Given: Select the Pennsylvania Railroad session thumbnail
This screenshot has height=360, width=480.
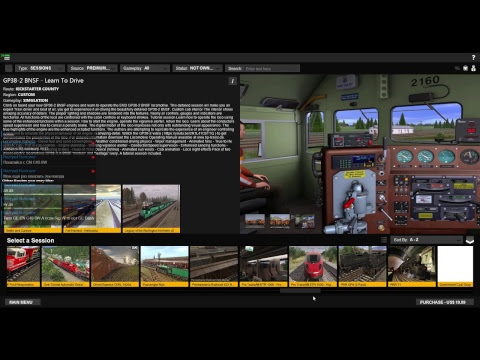Looking at the screenshot, I should tap(214, 266).
